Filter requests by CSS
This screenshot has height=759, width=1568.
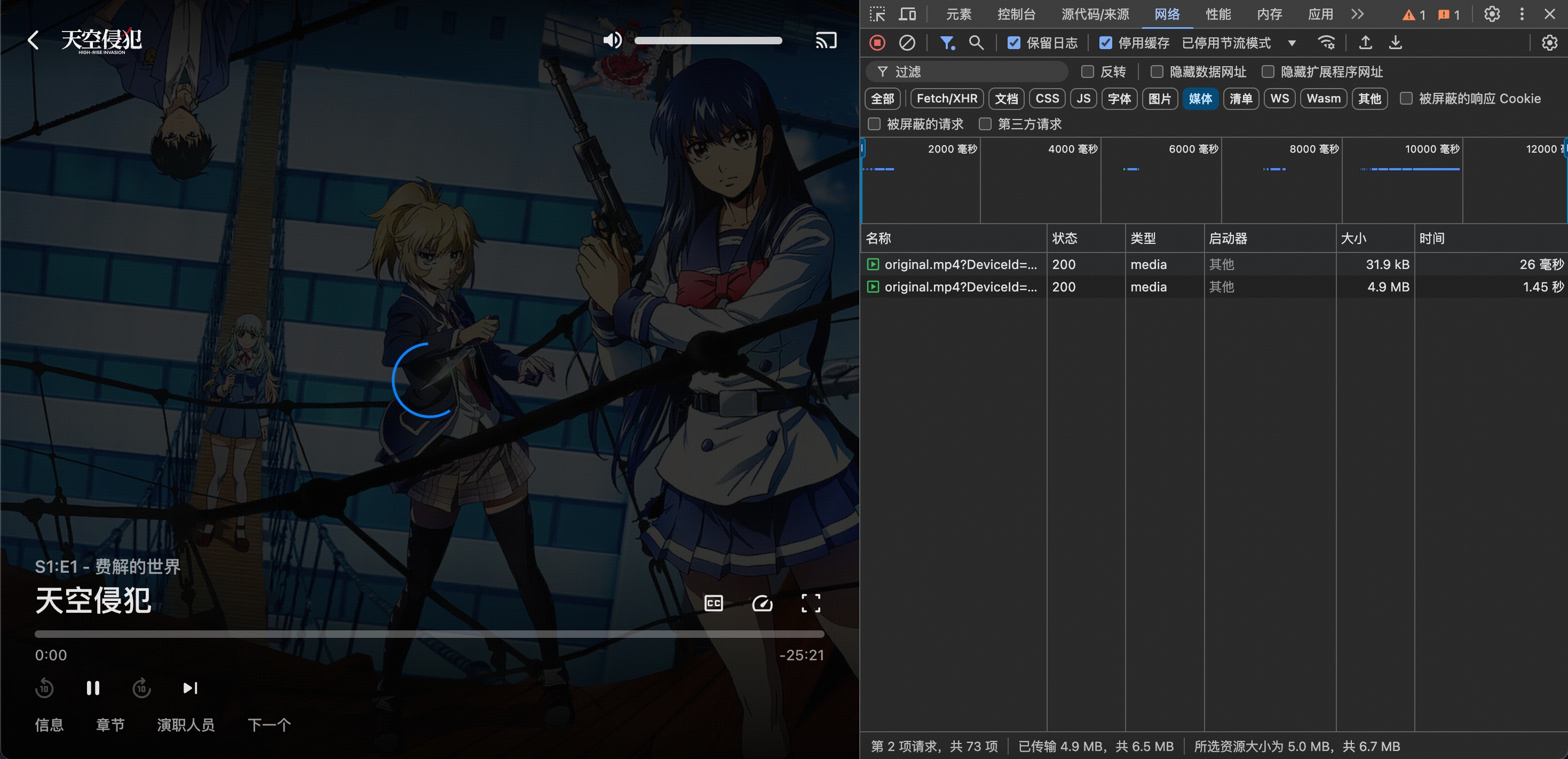tap(1047, 99)
